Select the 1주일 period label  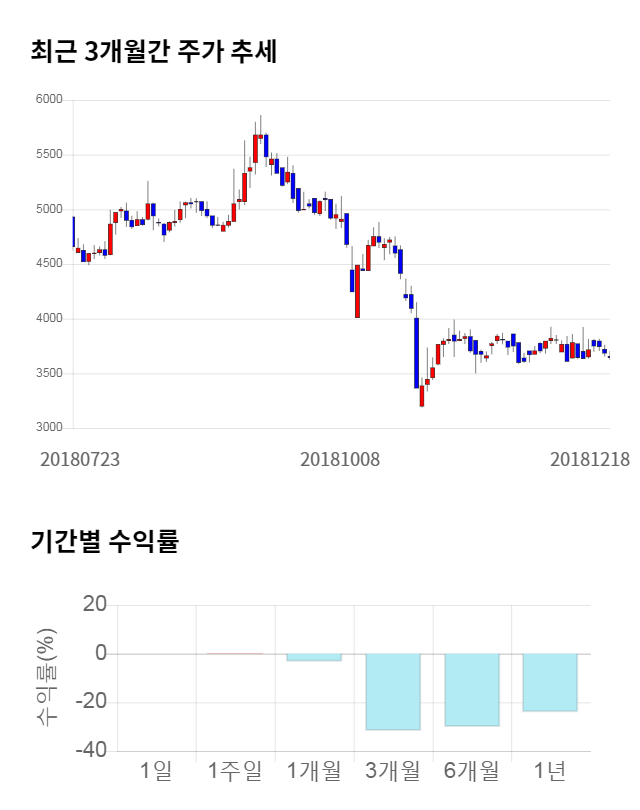pos(235,771)
